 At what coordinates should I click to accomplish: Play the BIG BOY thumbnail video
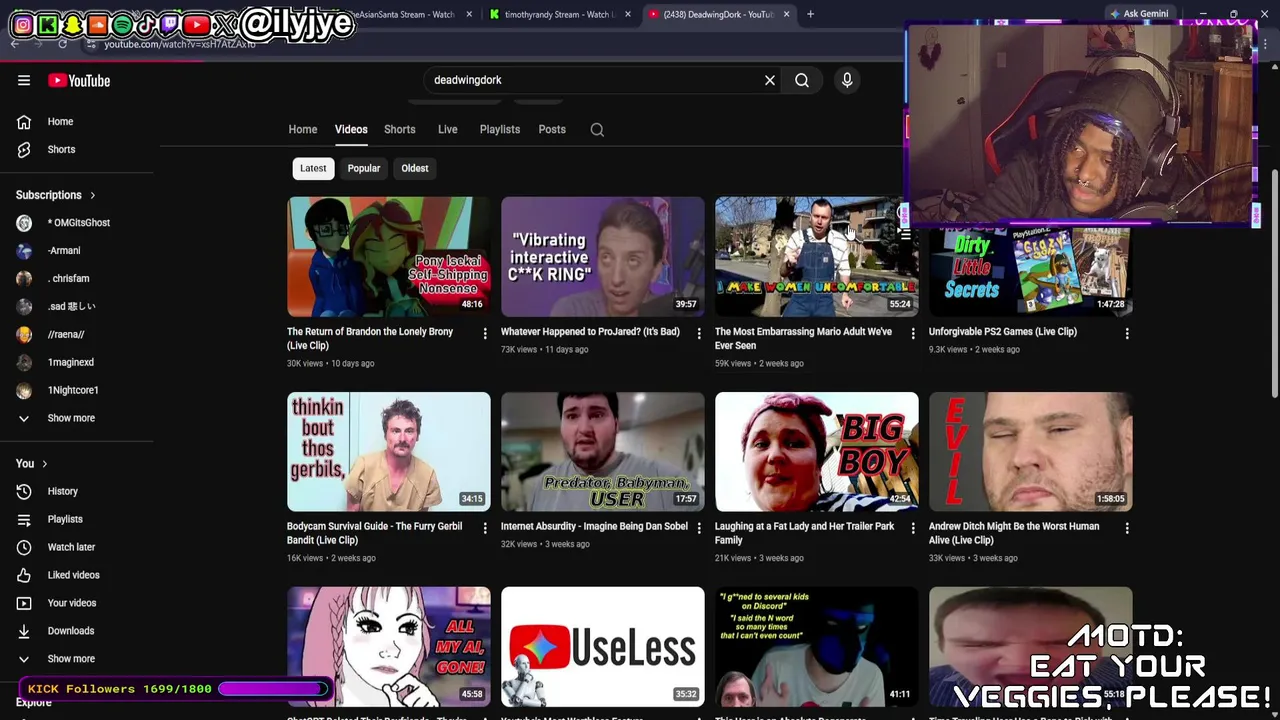(817, 452)
